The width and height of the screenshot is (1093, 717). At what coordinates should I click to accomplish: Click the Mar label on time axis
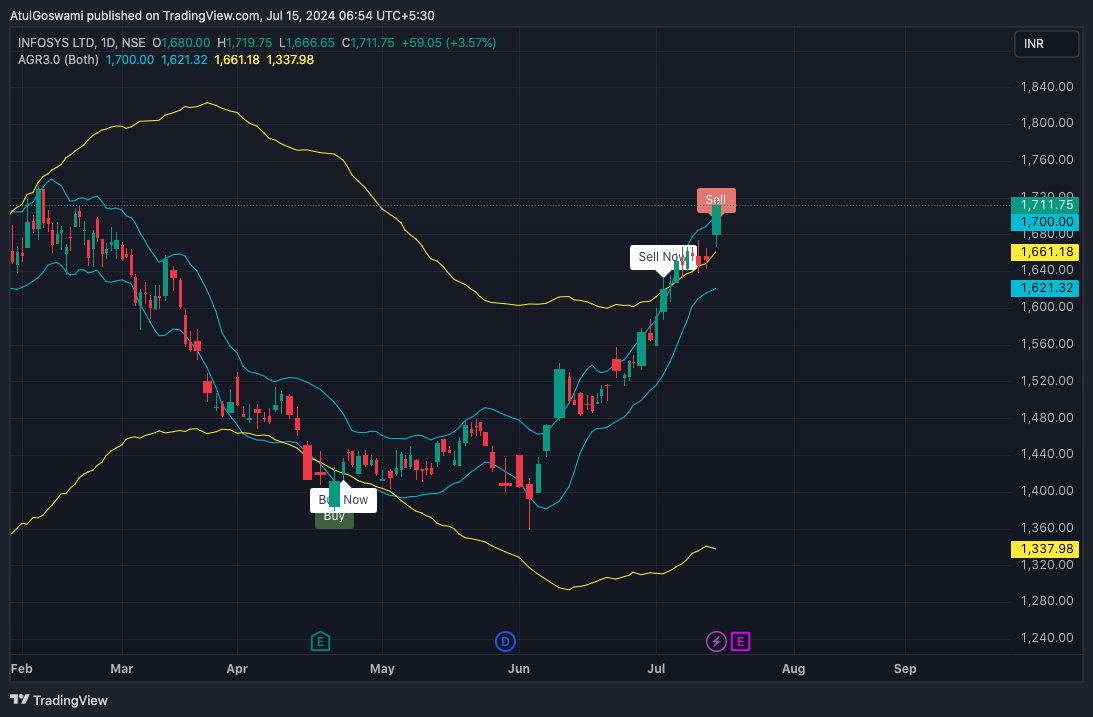(121, 669)
